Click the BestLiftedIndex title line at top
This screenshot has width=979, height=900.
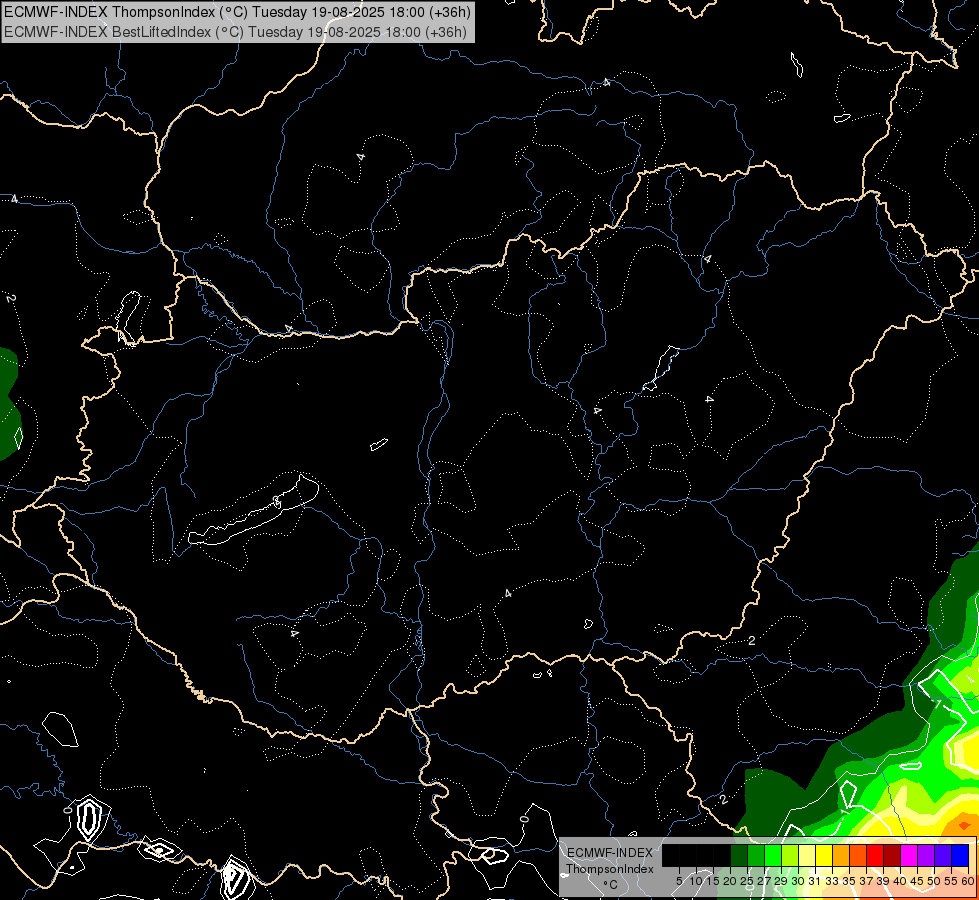point(235,32)
